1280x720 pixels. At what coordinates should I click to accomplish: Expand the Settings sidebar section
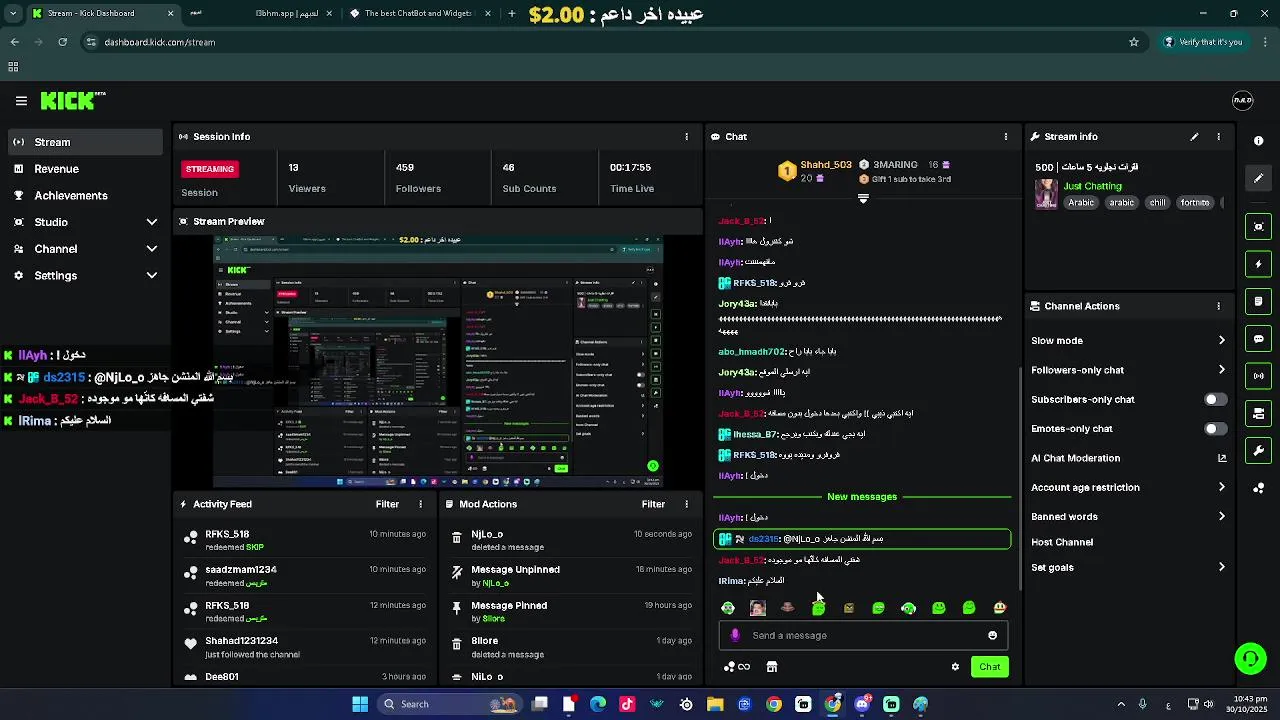click(x=152, y=276)
